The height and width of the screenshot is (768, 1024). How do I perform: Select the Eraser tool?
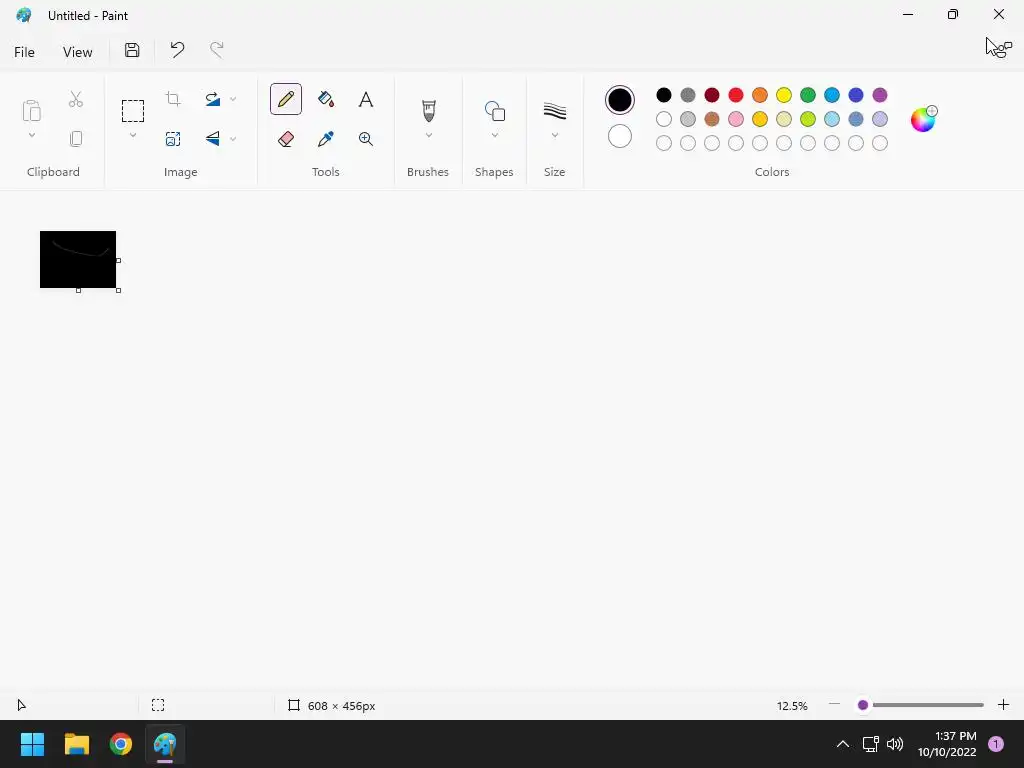point(285,138)
